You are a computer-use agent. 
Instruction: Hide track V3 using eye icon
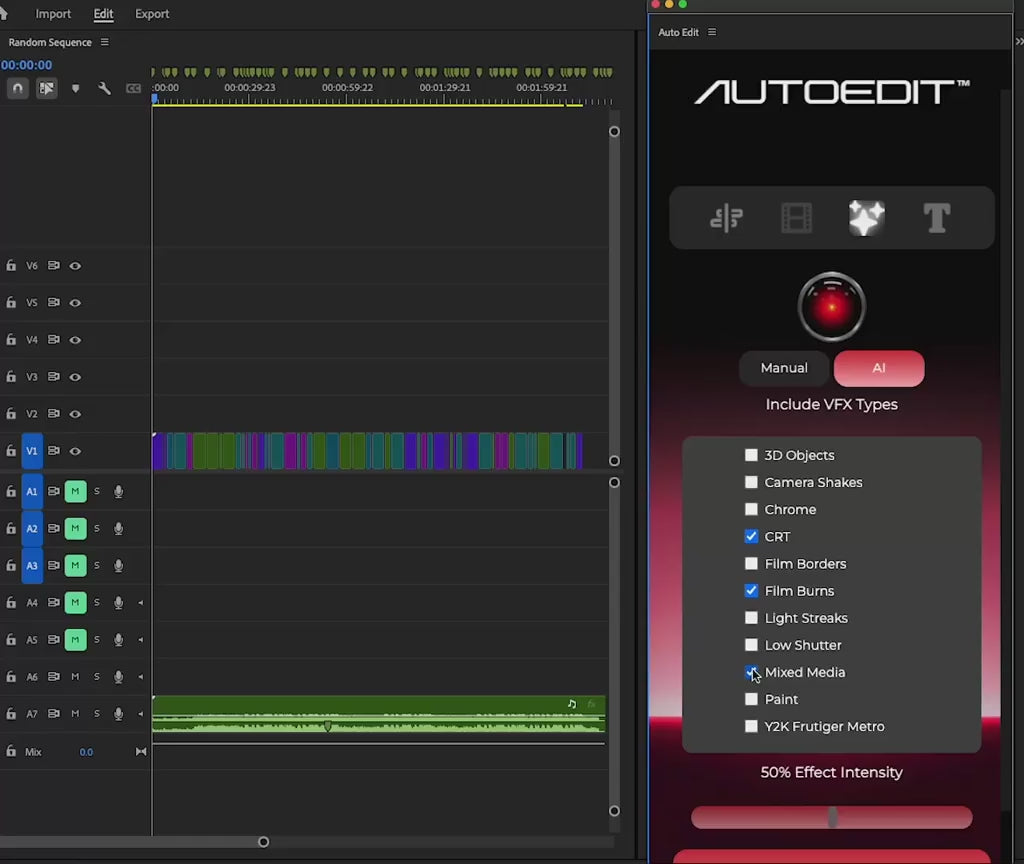(75, 377)
